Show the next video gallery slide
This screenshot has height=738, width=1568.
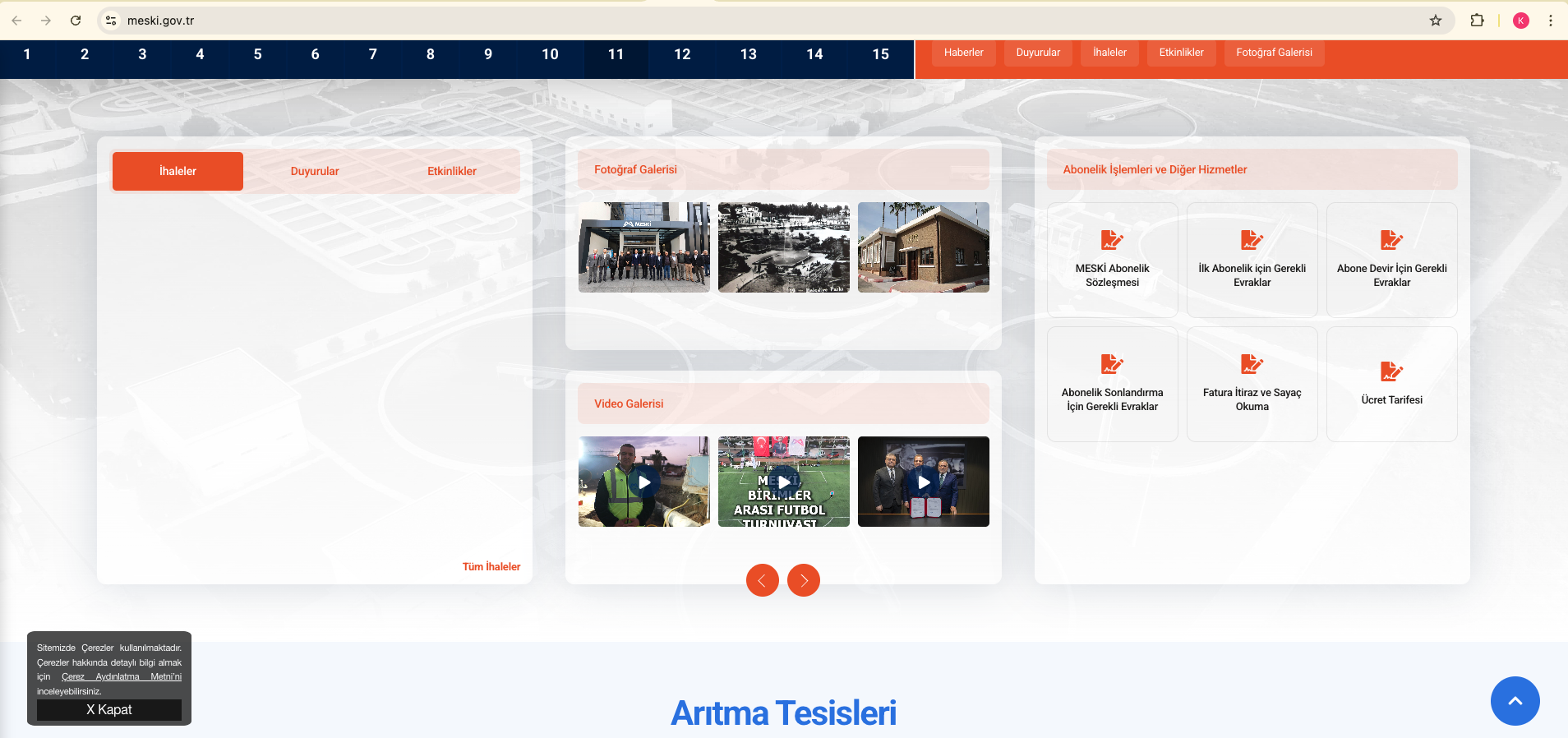point(803,580)
